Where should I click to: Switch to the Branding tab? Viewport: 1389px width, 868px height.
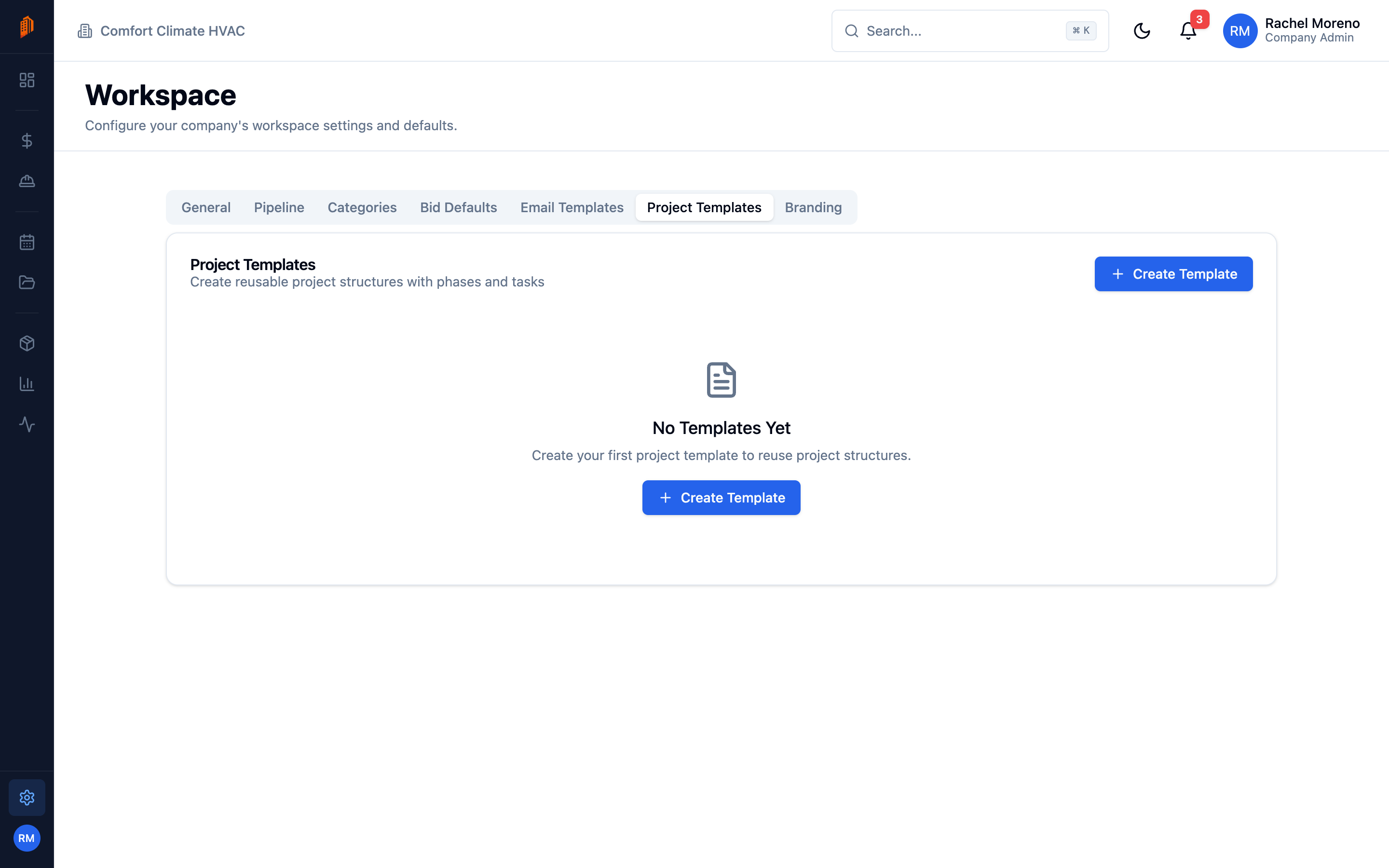click(x=813, y=207)
